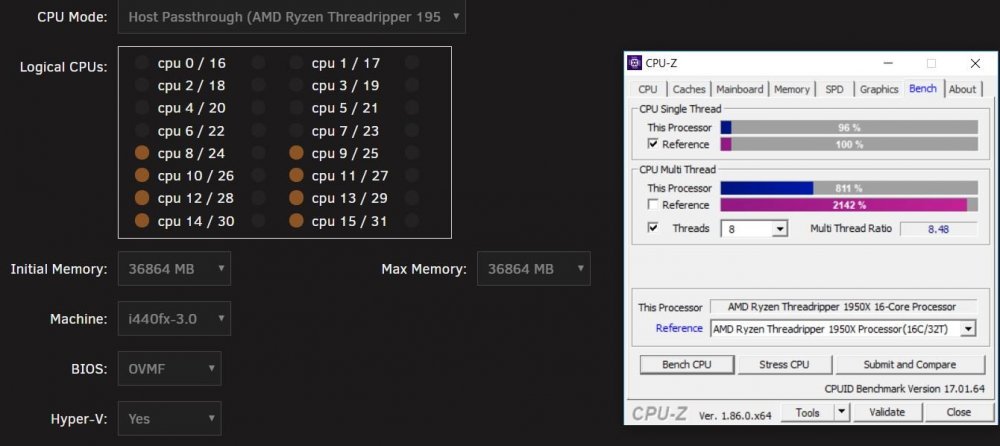
Task: Disable orange cpu 14 circle beside 'cpu 14 / 30'
Action: point(142,221)
